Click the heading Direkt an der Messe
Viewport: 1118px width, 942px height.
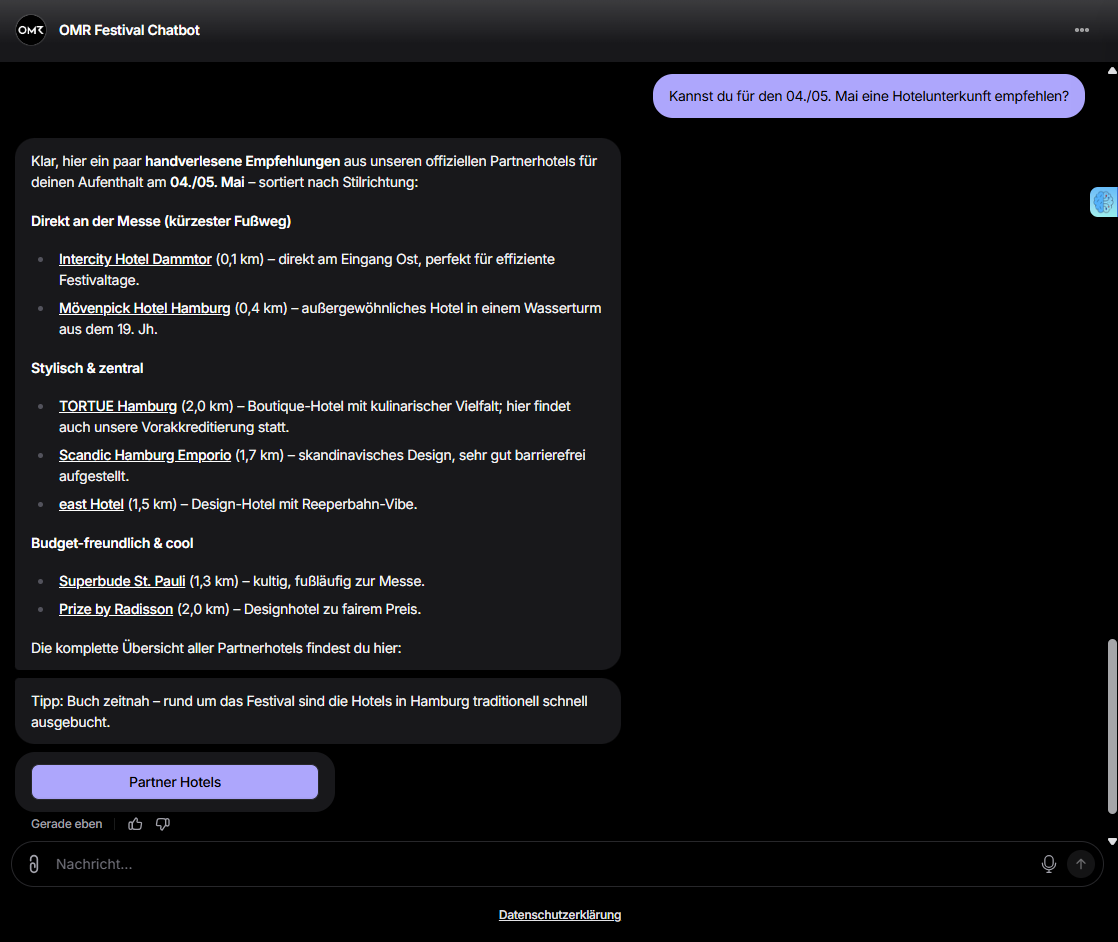pyautogui.click(x=161, y=221)
